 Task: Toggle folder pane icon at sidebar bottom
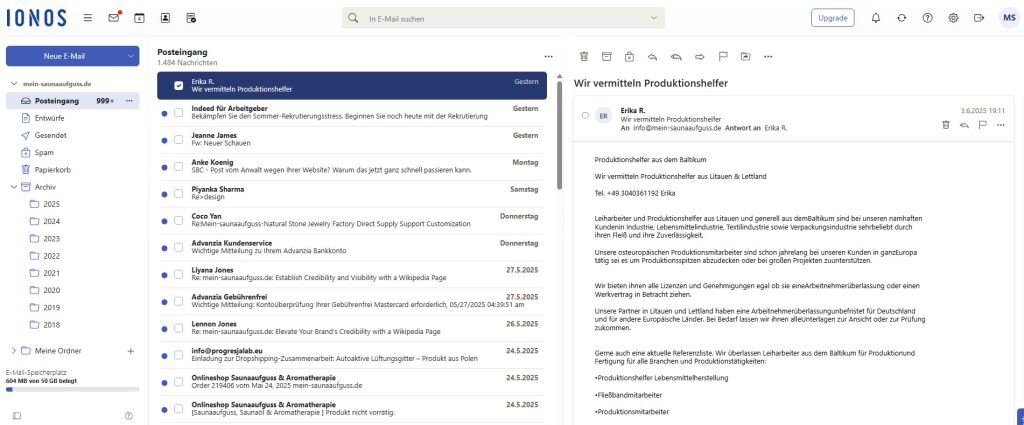17,415
